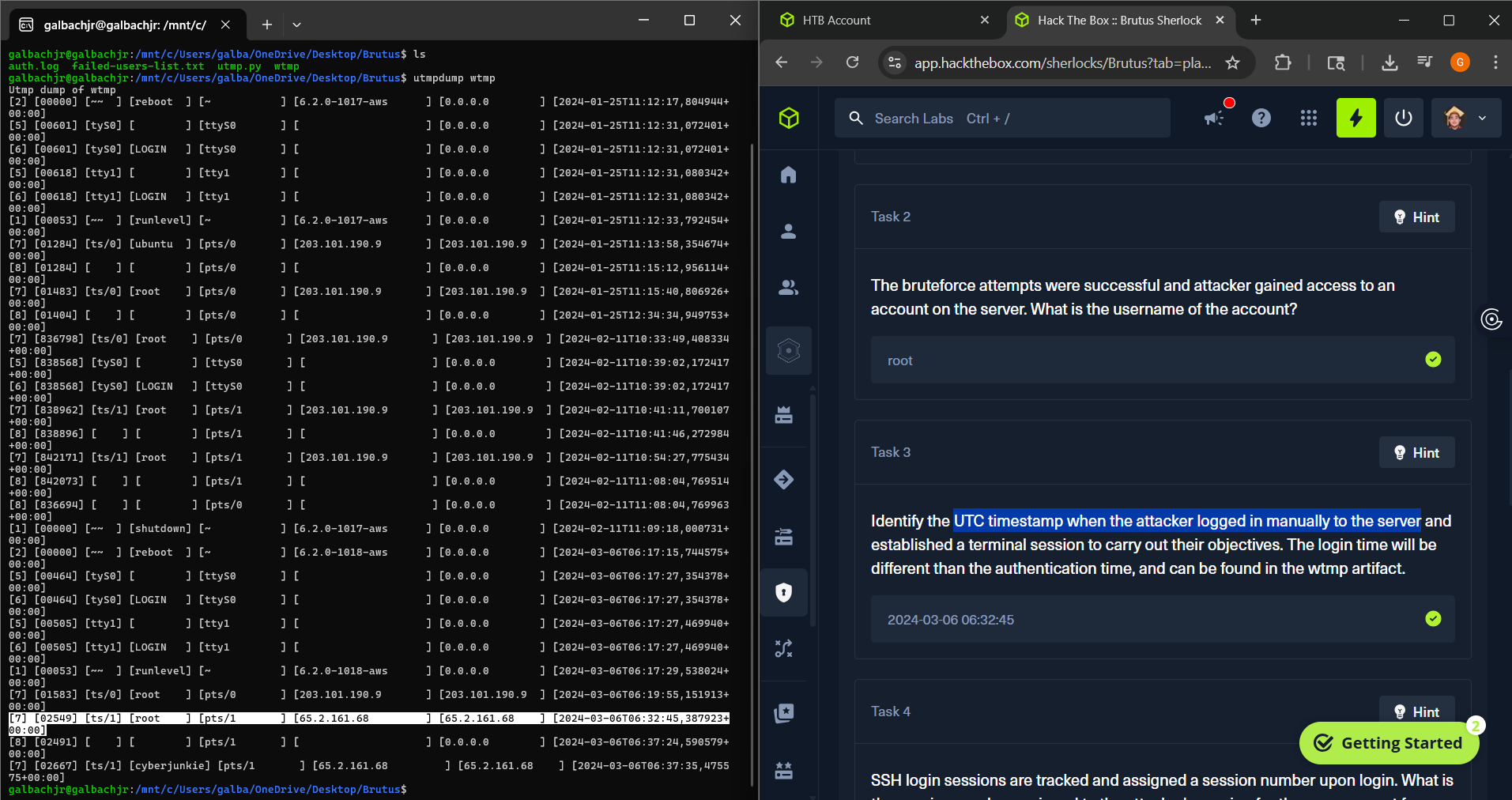Open the Chrome three-dot menu

coord(1495,62)
